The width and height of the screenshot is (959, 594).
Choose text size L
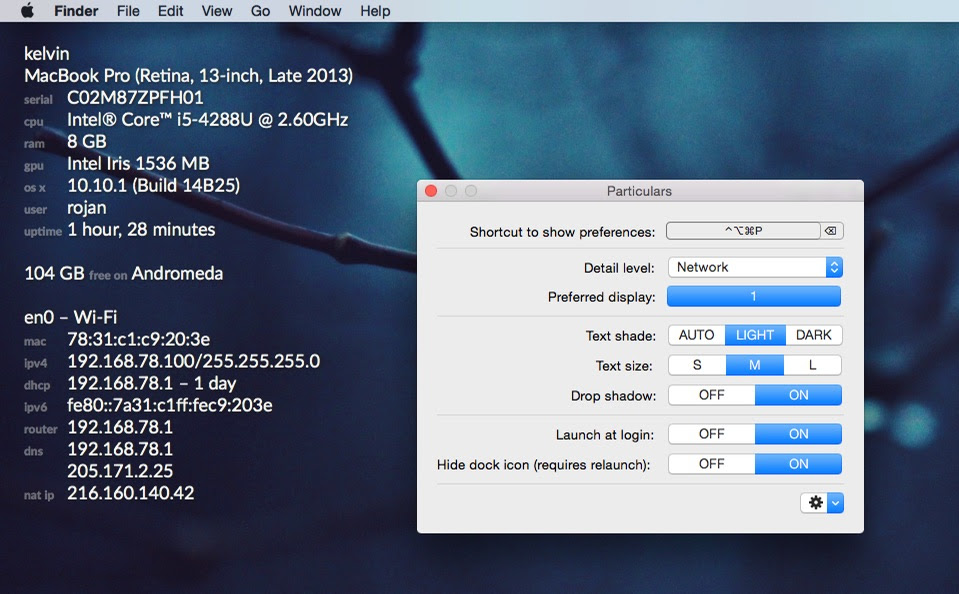813,365
